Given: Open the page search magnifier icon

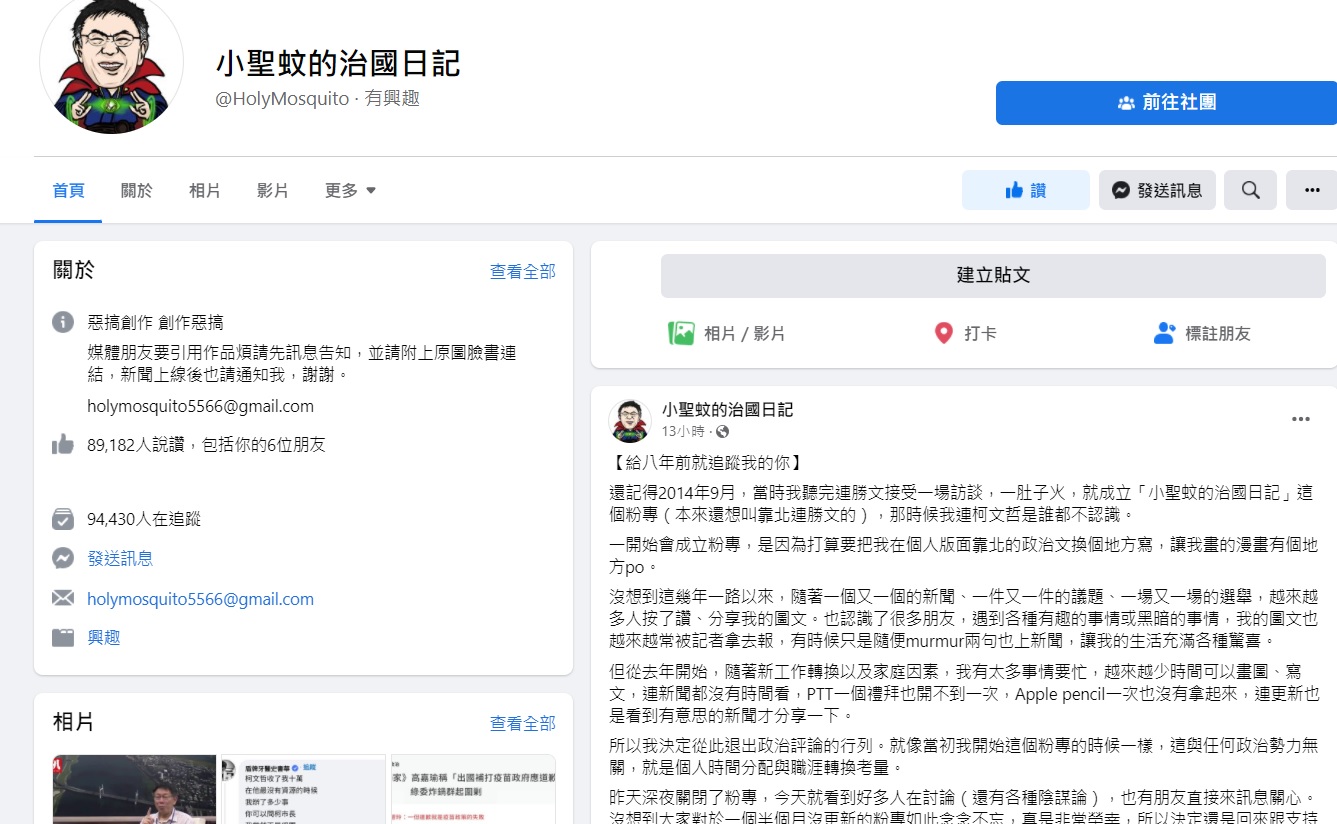Looking at the screenshot, I should (1251, 190).
